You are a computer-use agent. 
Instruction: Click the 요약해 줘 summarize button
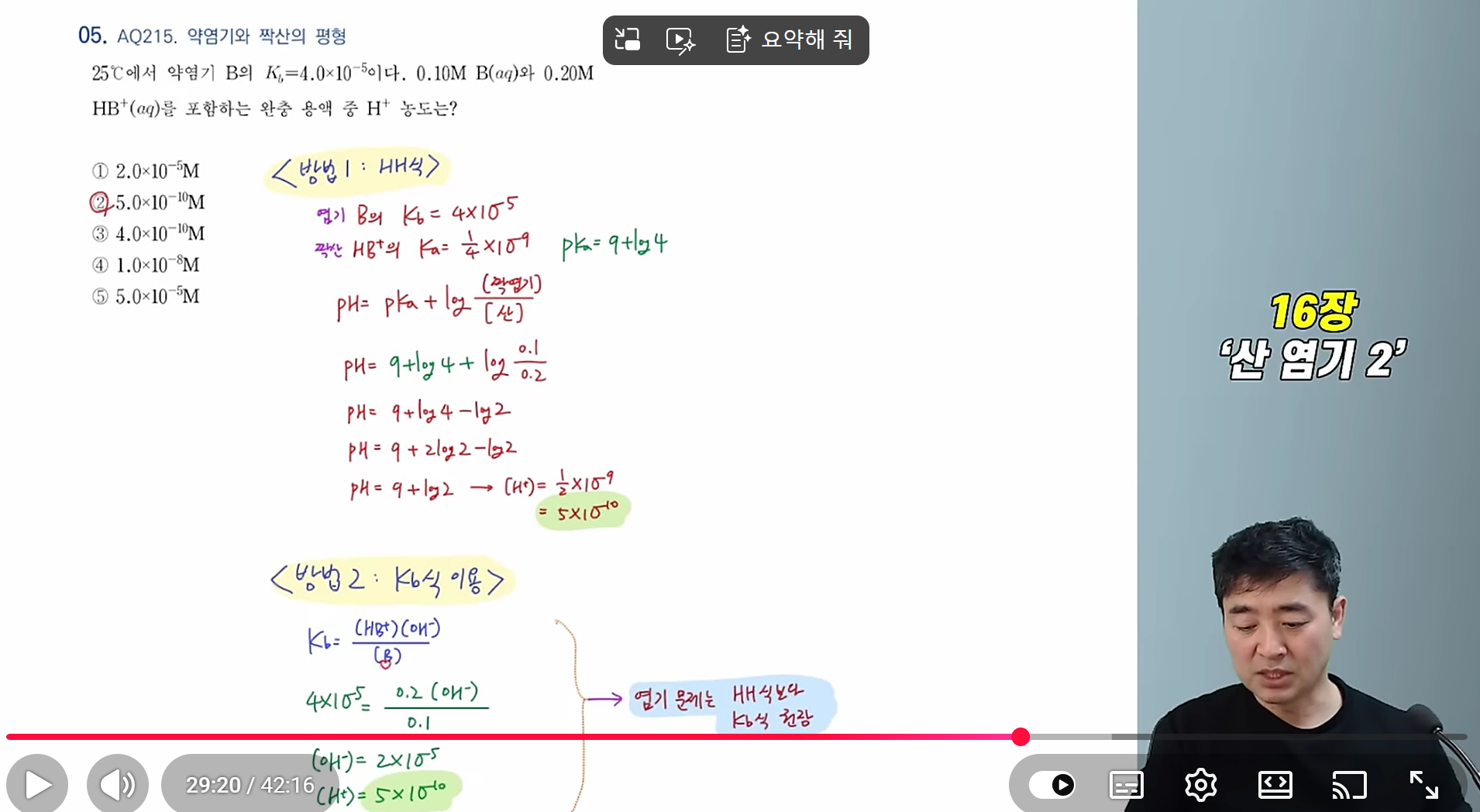click(x=789, y=40)
